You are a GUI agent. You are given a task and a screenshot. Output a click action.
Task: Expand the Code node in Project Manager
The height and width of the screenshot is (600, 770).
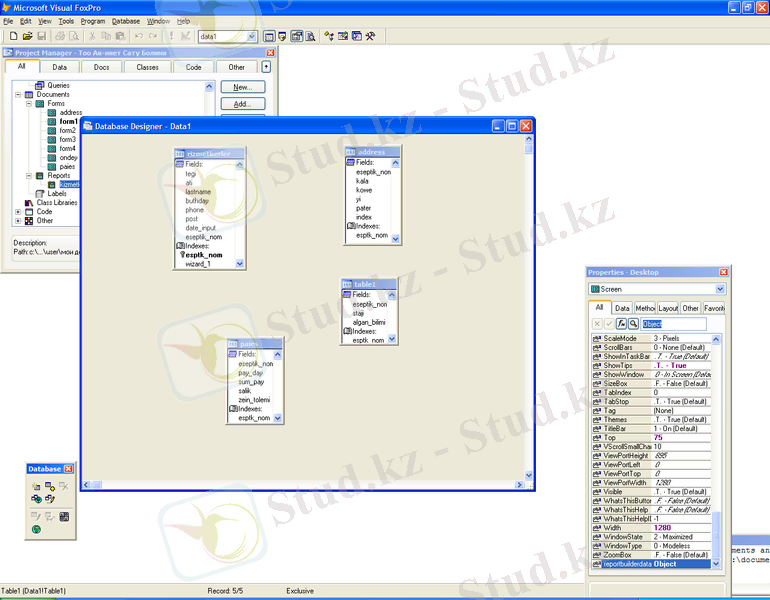pos(18,212)
